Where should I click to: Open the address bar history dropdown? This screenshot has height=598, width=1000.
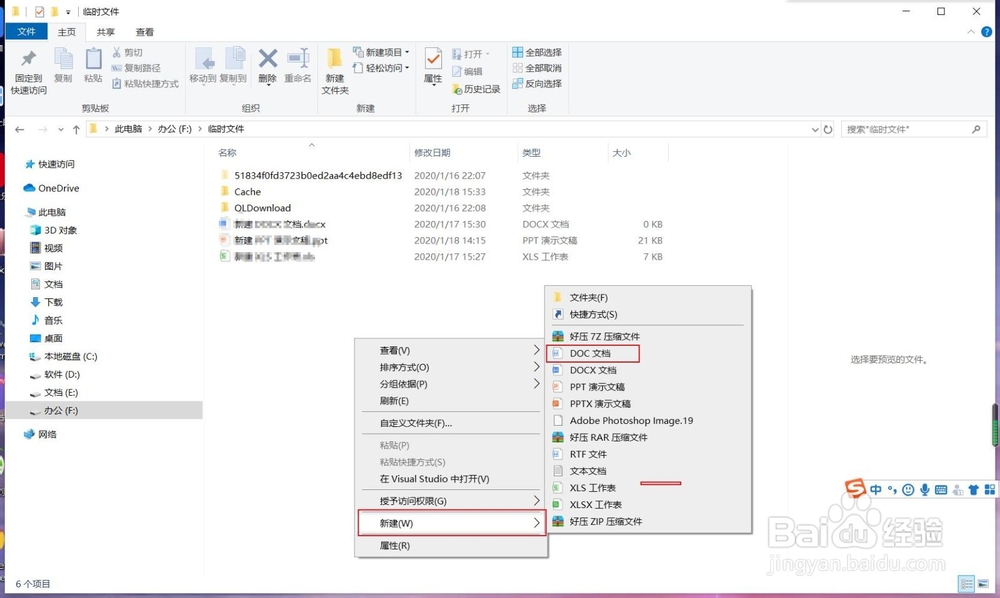click(x=816, y=128)
